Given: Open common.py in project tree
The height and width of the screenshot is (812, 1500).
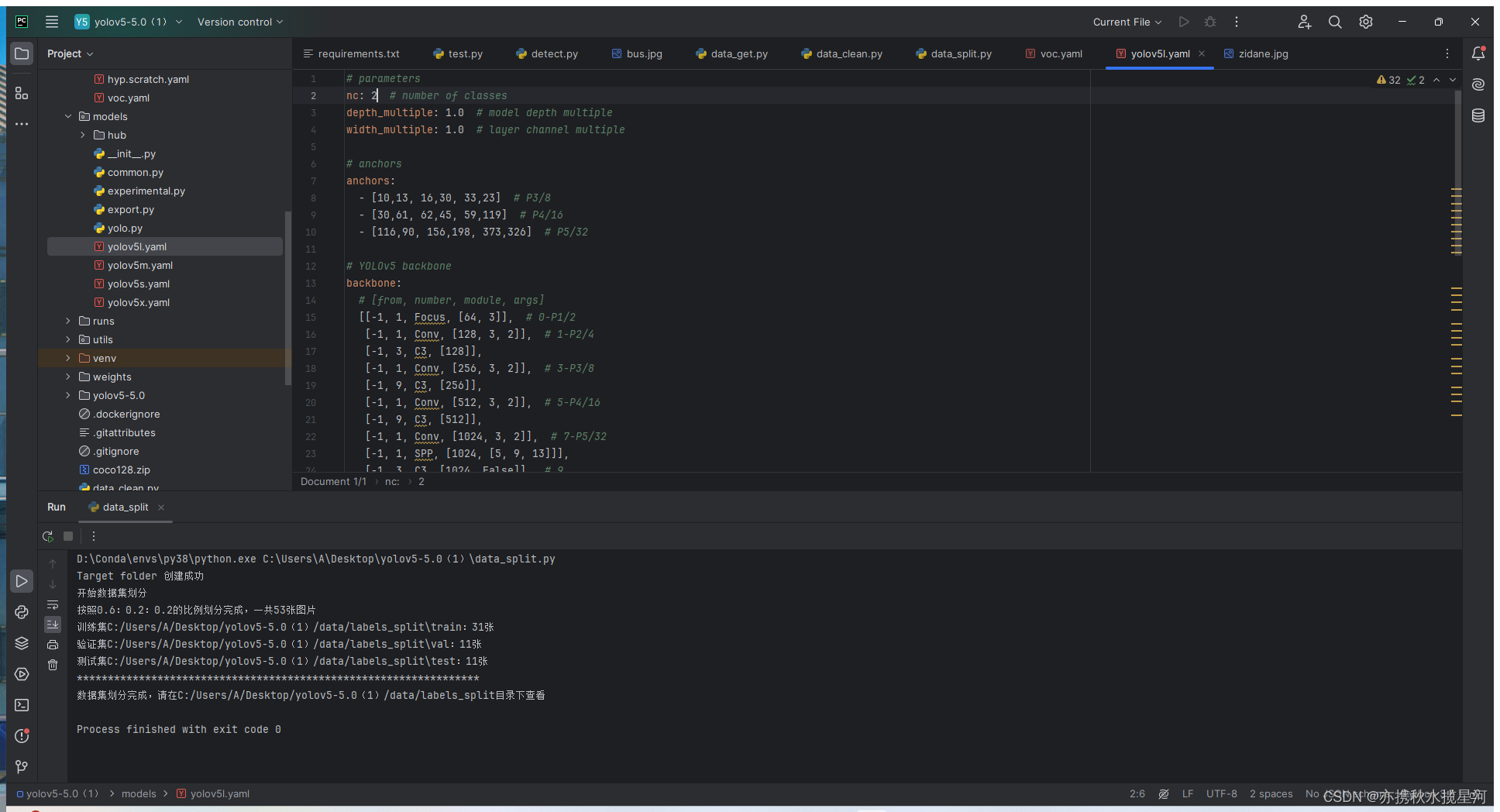Looking at the screenshot, I should click(x=136, y=172).
